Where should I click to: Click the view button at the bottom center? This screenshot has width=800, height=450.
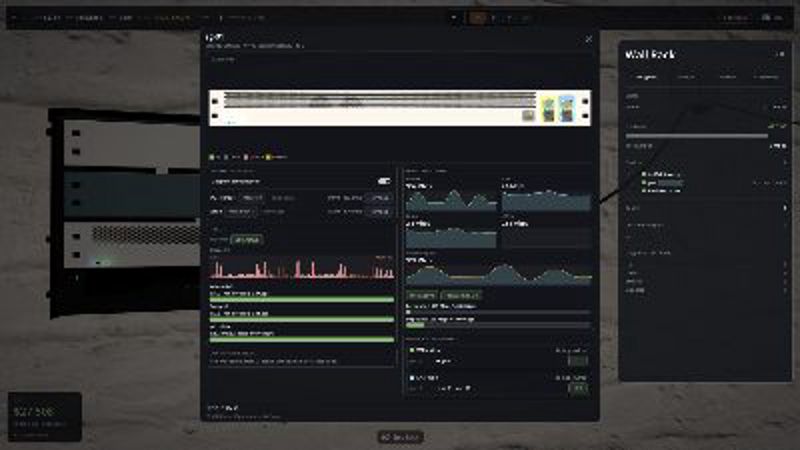tap(400, 437)
